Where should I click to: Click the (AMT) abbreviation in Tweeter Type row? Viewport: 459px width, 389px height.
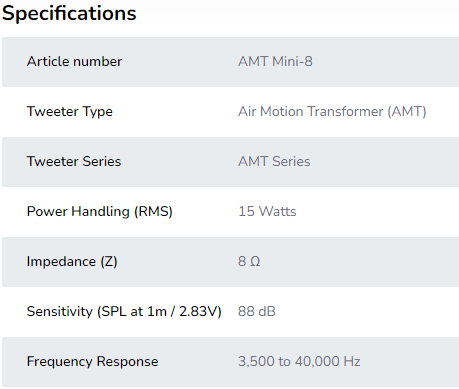tap(407, 111)
